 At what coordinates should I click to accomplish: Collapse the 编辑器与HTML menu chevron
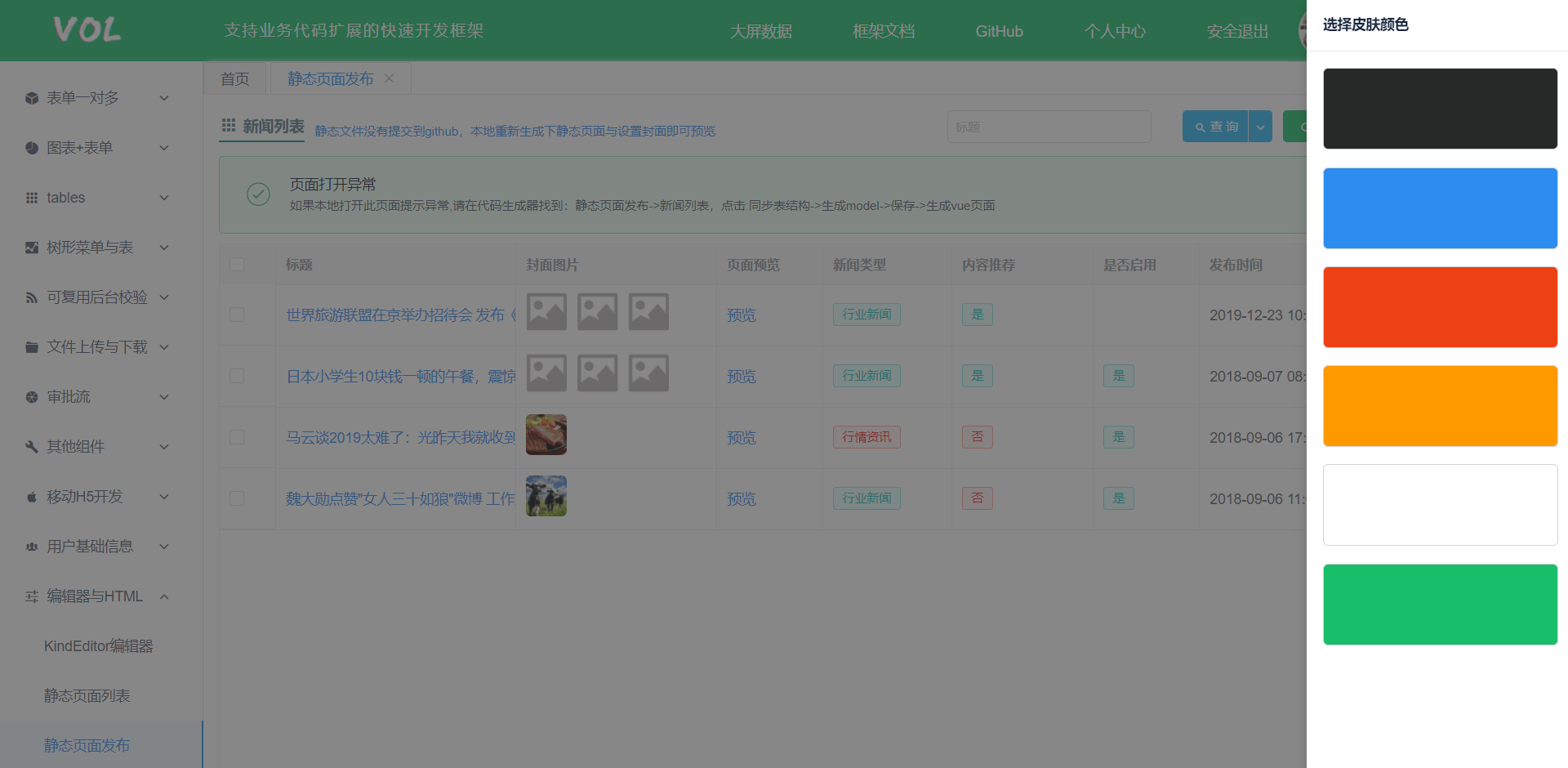[x=164, y=596]
